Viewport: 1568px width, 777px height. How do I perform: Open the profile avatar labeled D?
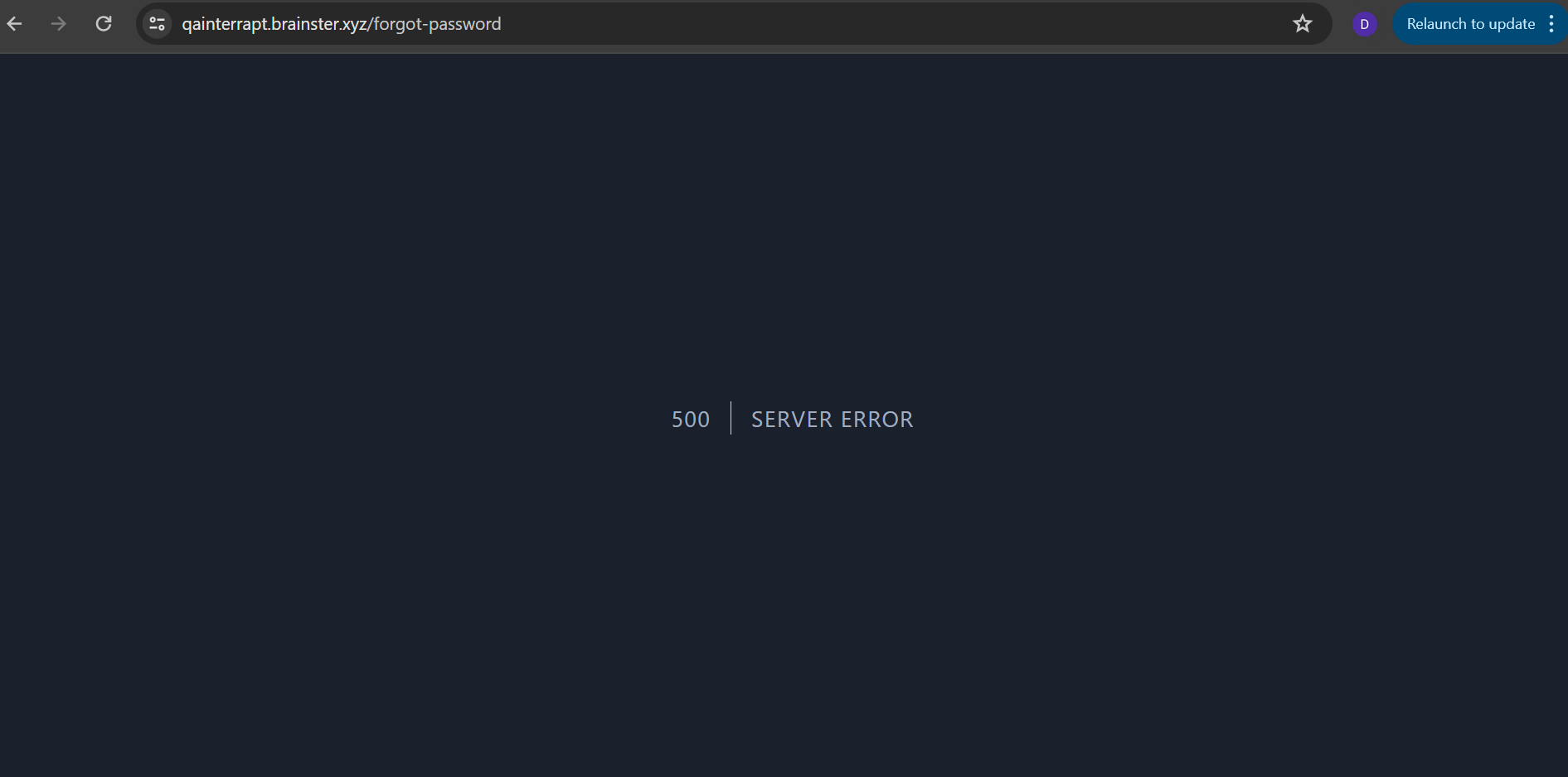click(x=1364, y=24)
